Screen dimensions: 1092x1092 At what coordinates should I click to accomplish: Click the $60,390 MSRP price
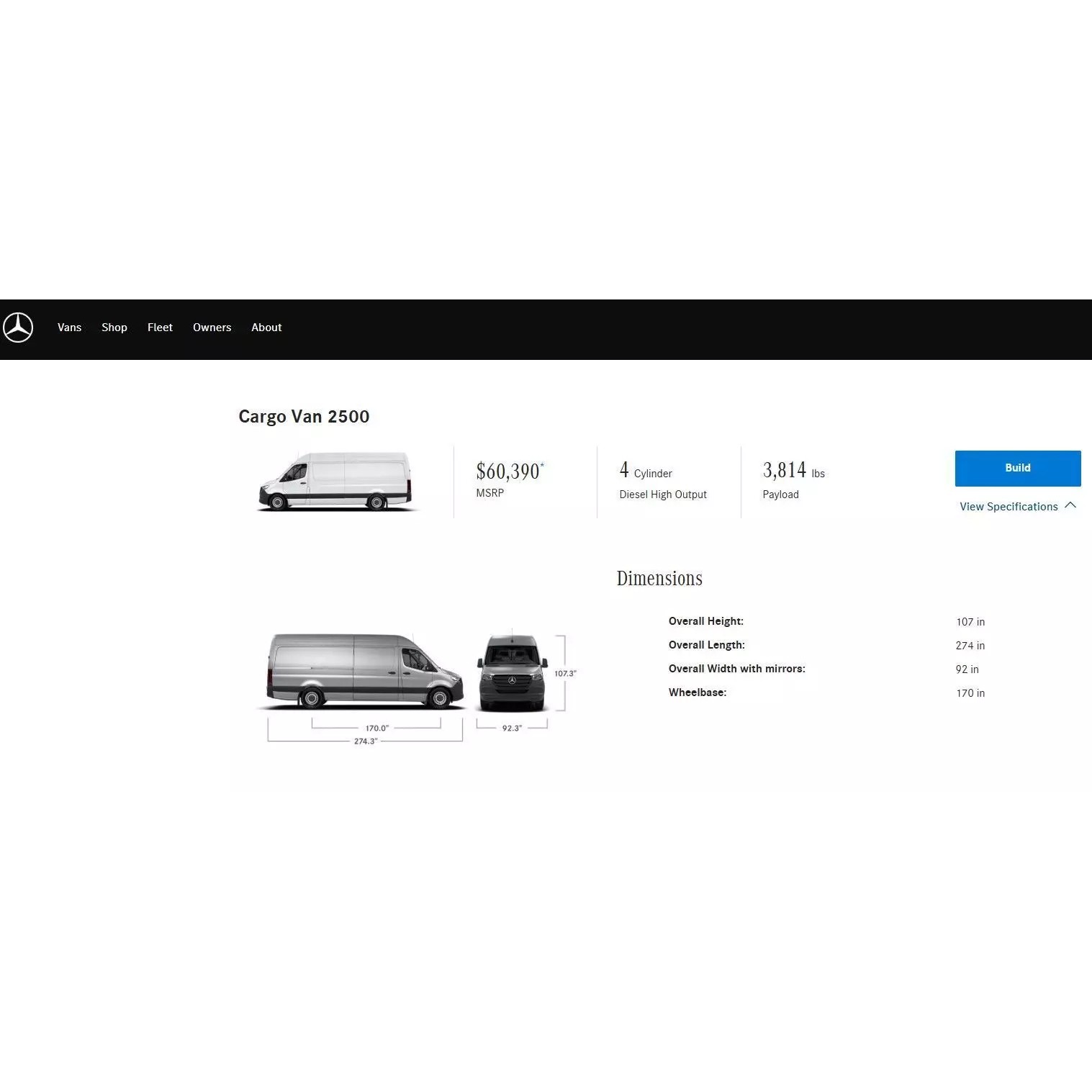pyautogui.click(x=507, y=471)
